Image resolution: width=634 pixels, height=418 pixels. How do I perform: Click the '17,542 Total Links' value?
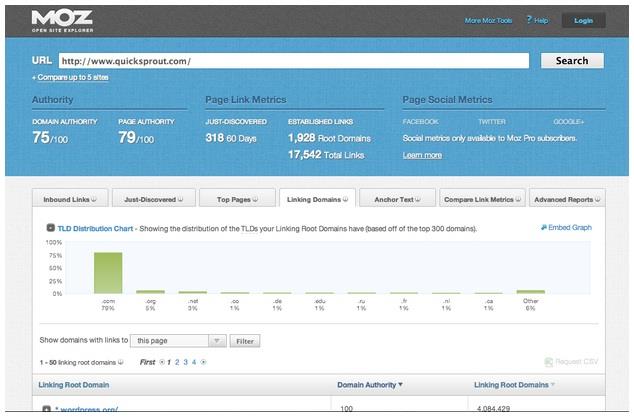tap(326, 155)
